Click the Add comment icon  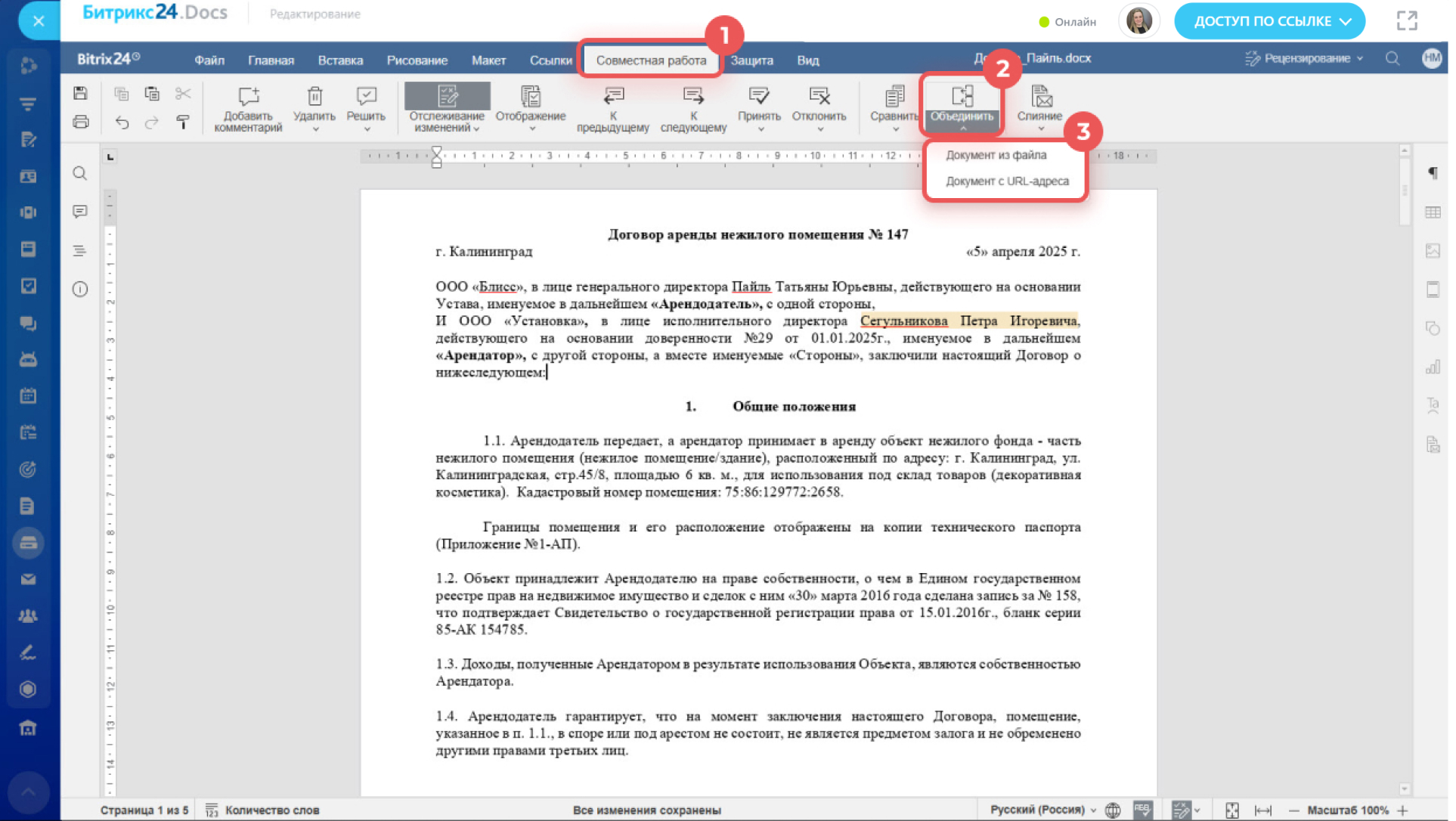pyautogui.click(x=248, y=97)
